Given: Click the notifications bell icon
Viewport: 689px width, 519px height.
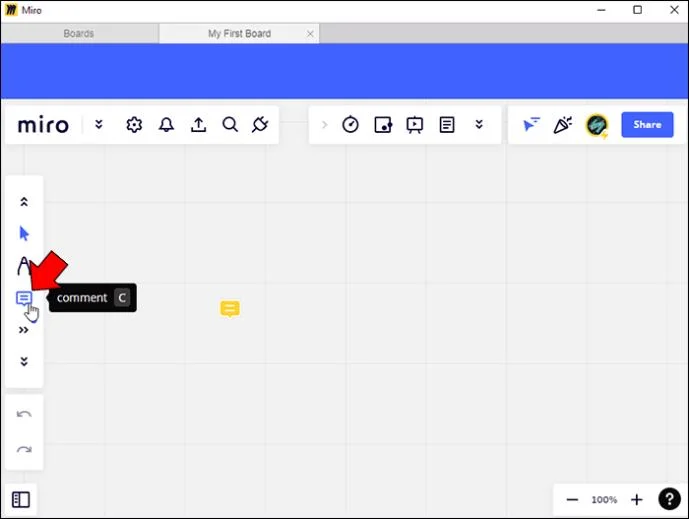Looking at the screenshot, I should pyautogui.click(x=166, y=125).
